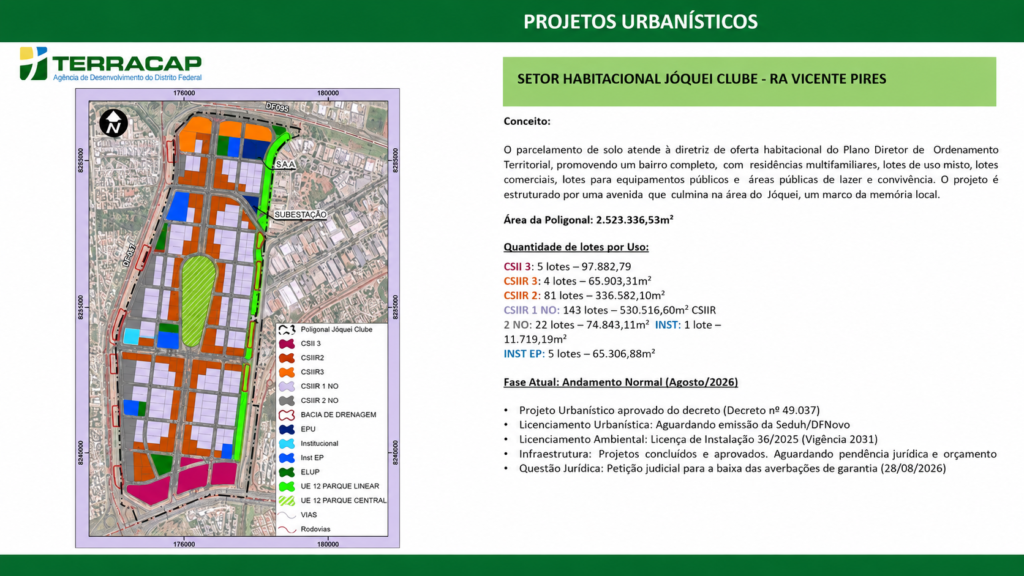1024x576 pixels.
Task: Click the CSIIR 2 NO legend swatch
Action: 287,401
